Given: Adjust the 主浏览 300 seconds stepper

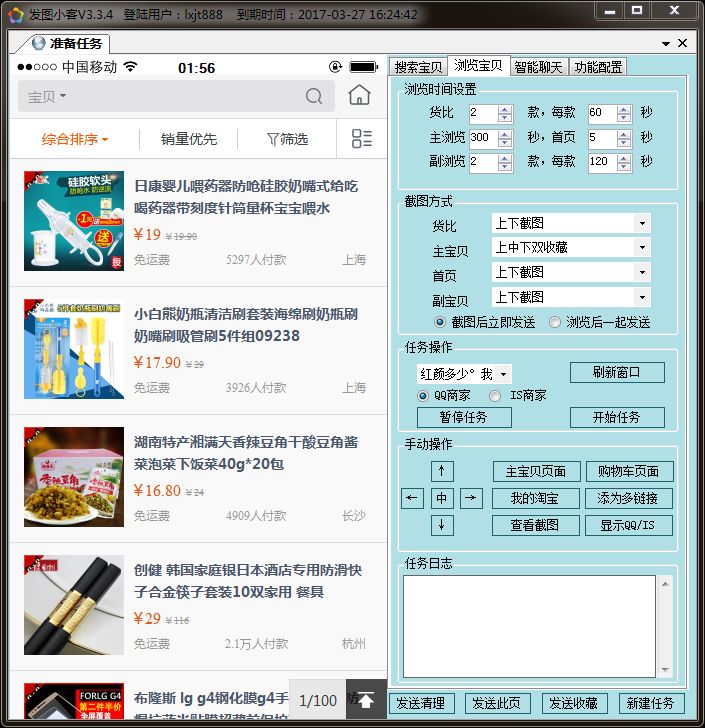Looking at the screenshot, I should point(504,138).
